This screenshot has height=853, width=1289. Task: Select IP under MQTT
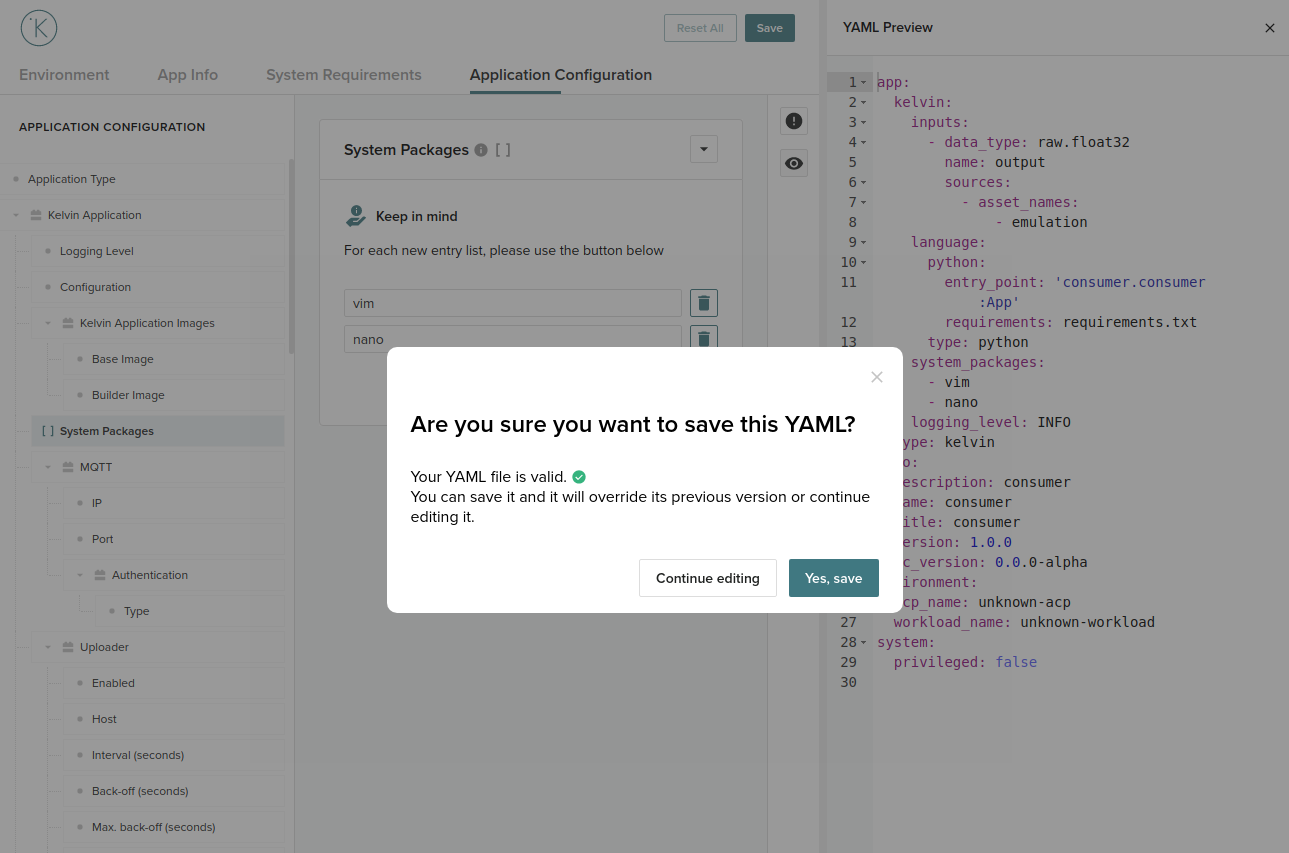[97, 503]
